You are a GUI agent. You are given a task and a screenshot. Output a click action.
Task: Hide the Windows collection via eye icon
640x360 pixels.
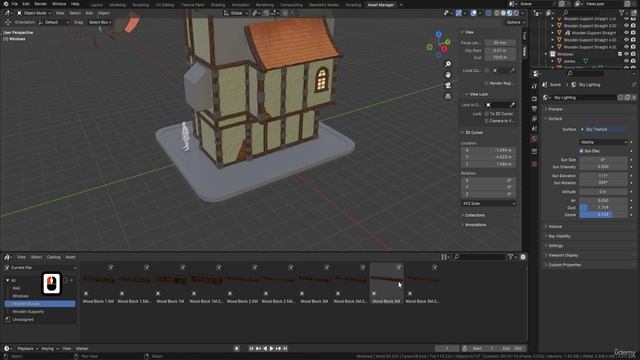[627, 54]
